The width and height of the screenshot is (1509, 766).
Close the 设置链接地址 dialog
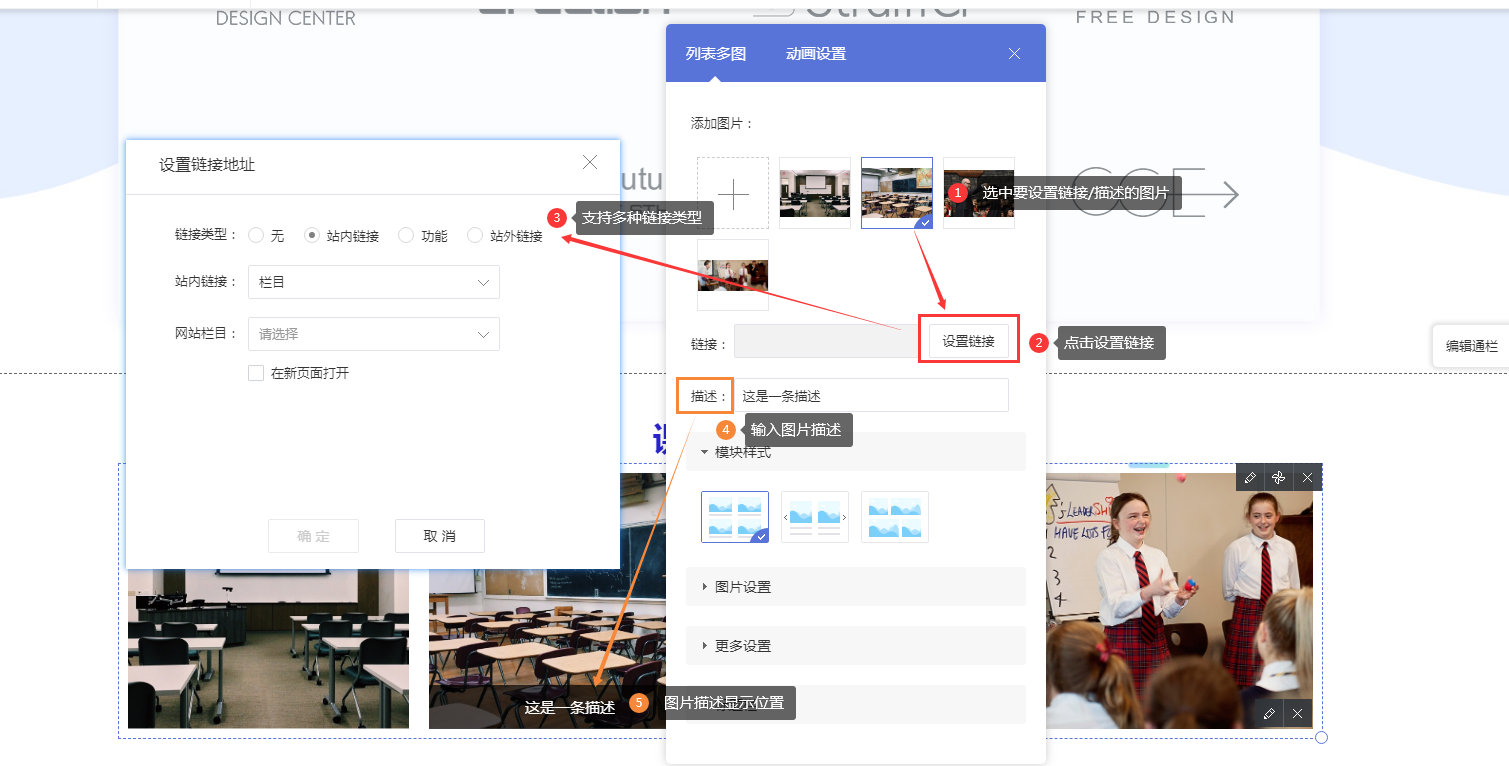pos(590,162)
